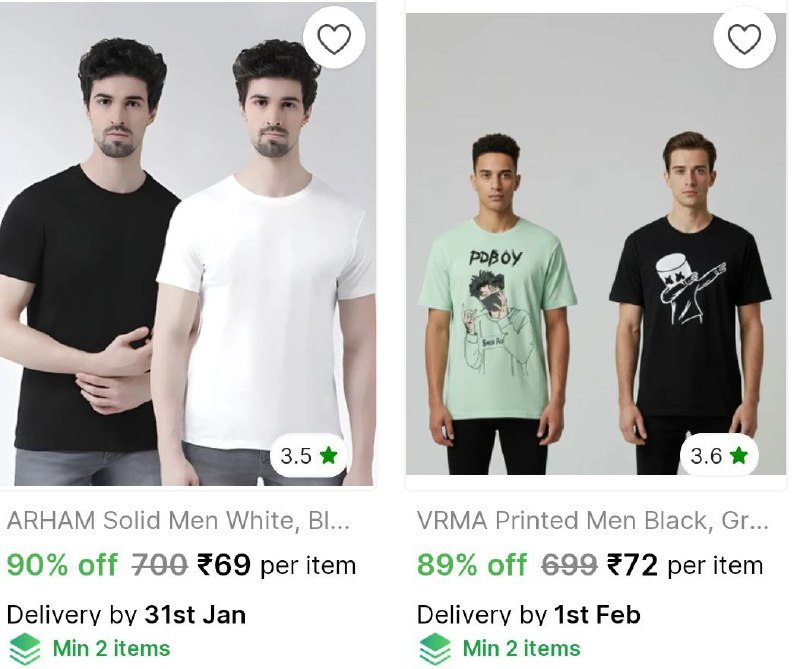Click the 89% off discount label
This screenshot has height=669, width=800.
(x=472, y=565)
